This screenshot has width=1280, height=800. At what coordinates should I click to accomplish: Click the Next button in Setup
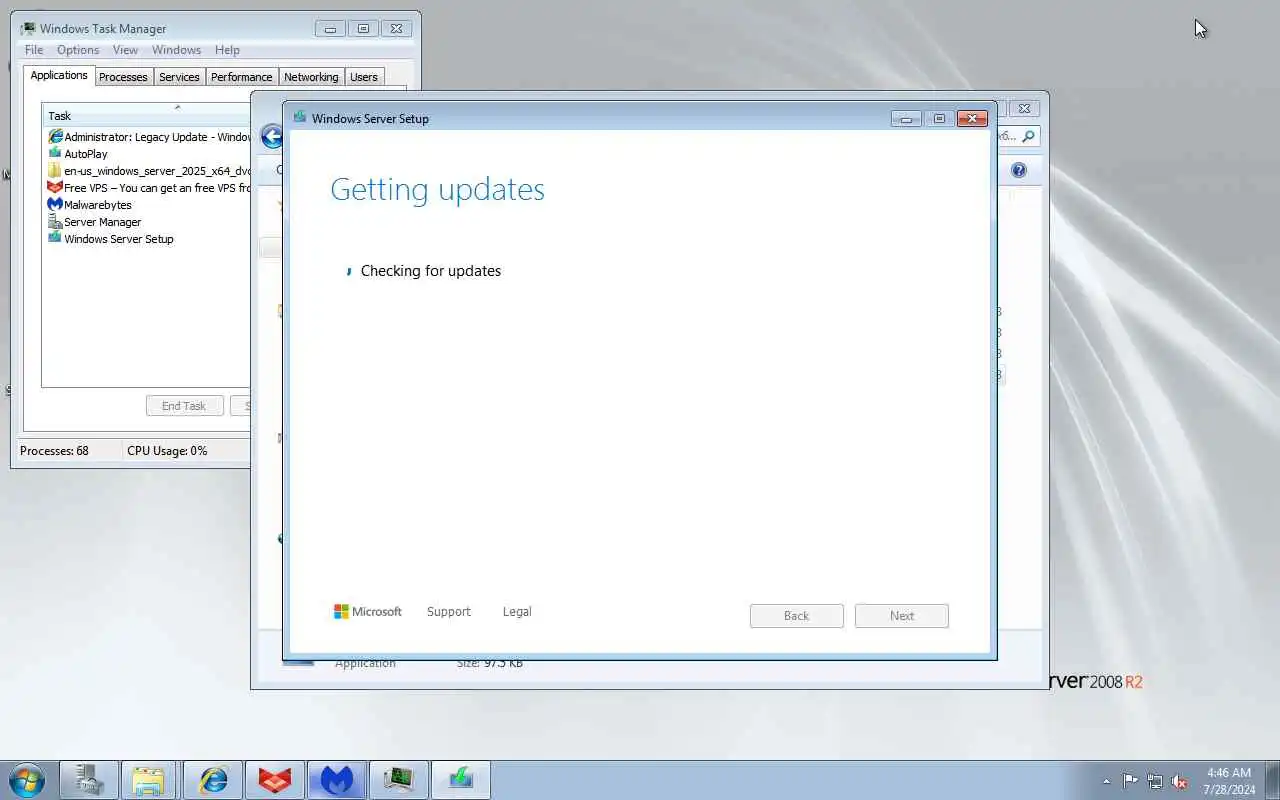[901, 616]
